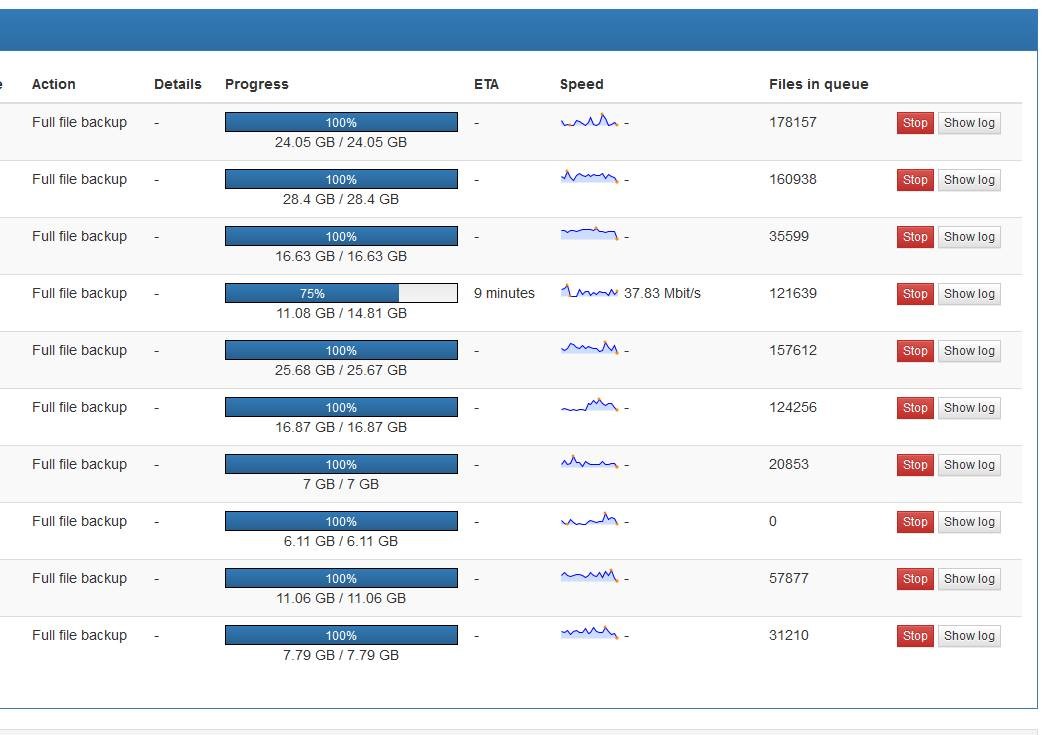Show log for the 124256 files row
The width and height of the screenshot is (1043, 735).
pyautogui.click(x=968, y=408)
